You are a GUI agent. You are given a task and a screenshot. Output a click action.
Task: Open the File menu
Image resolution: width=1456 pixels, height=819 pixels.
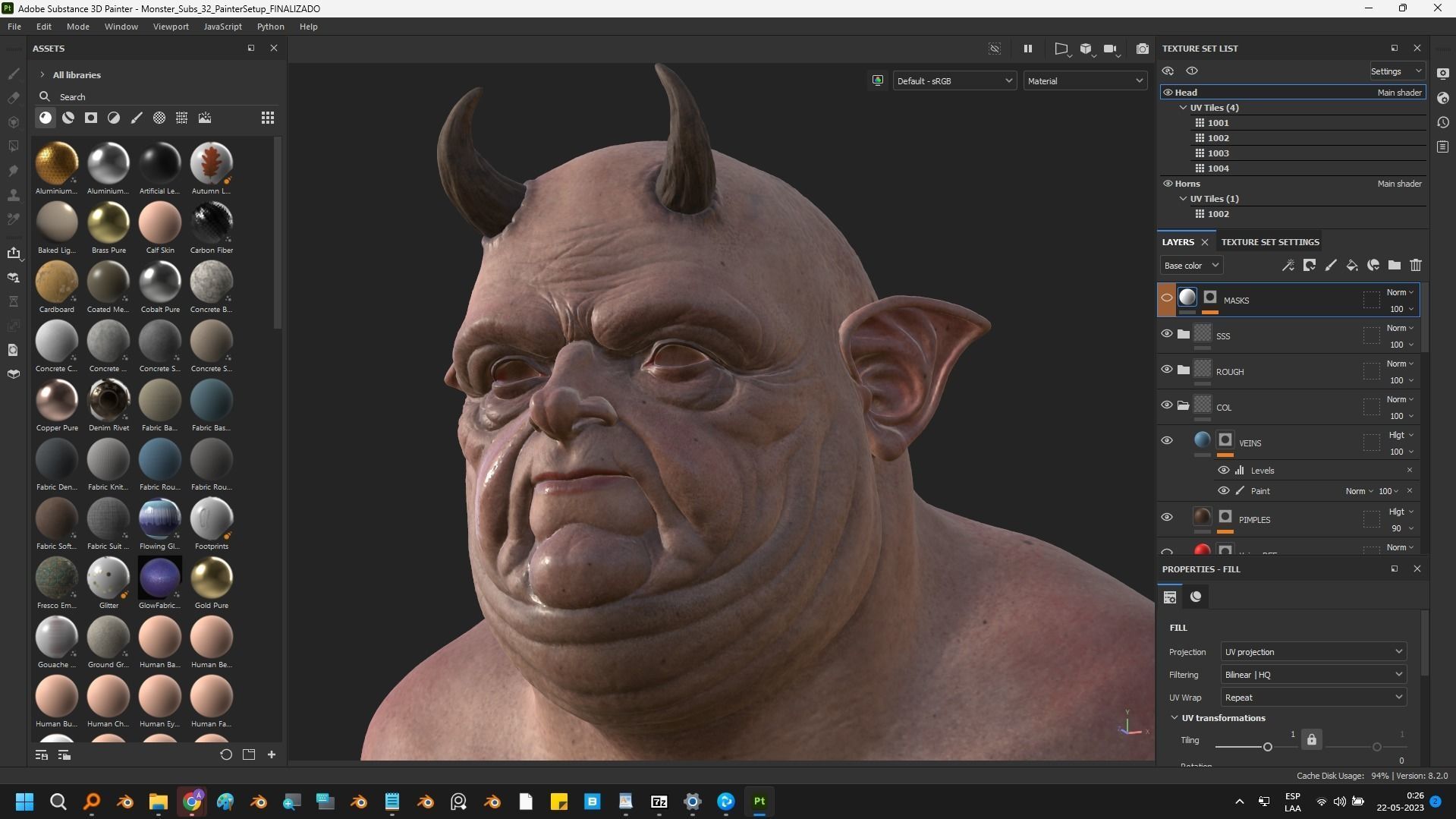pyautogui.click(x=14, y=27)
